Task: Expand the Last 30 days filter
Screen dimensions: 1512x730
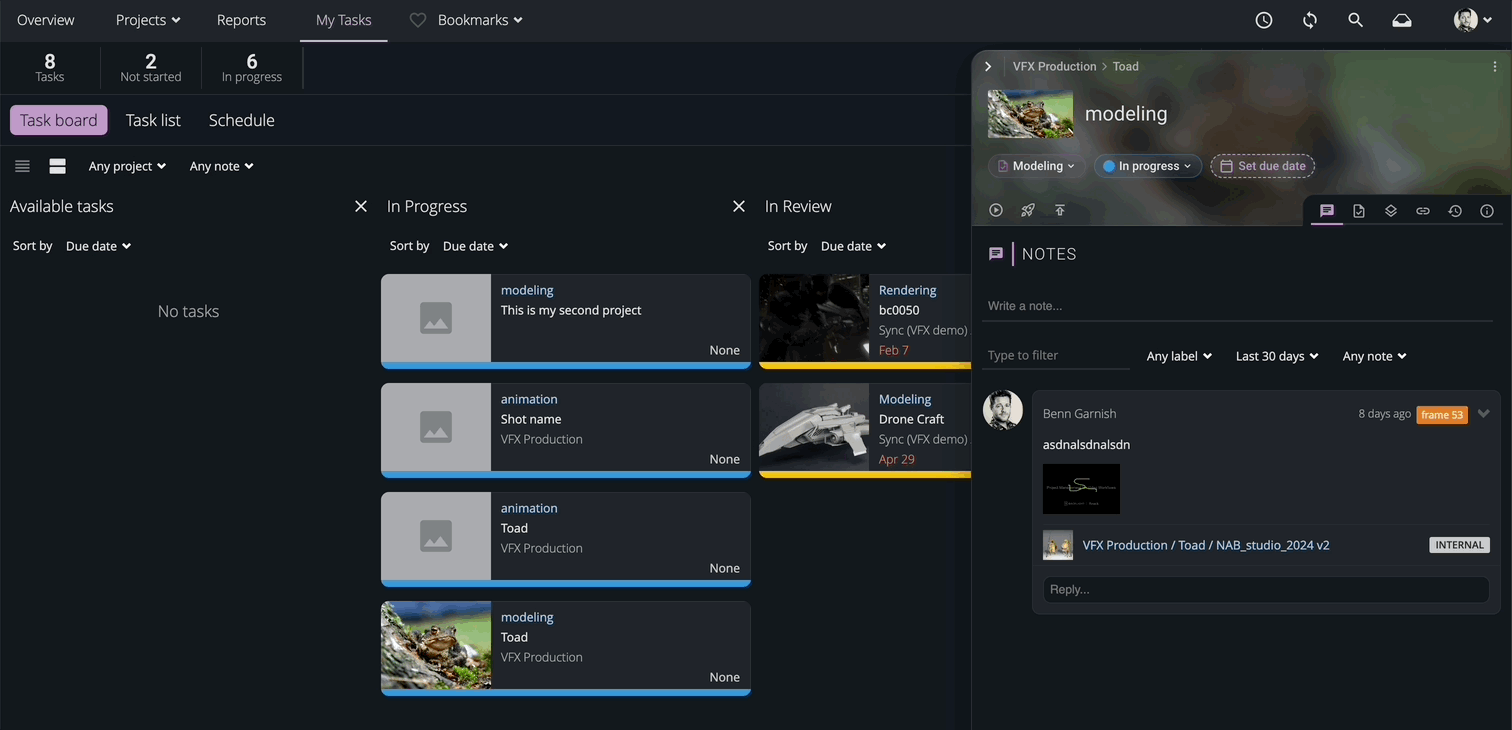Action: click(1276, 356)
